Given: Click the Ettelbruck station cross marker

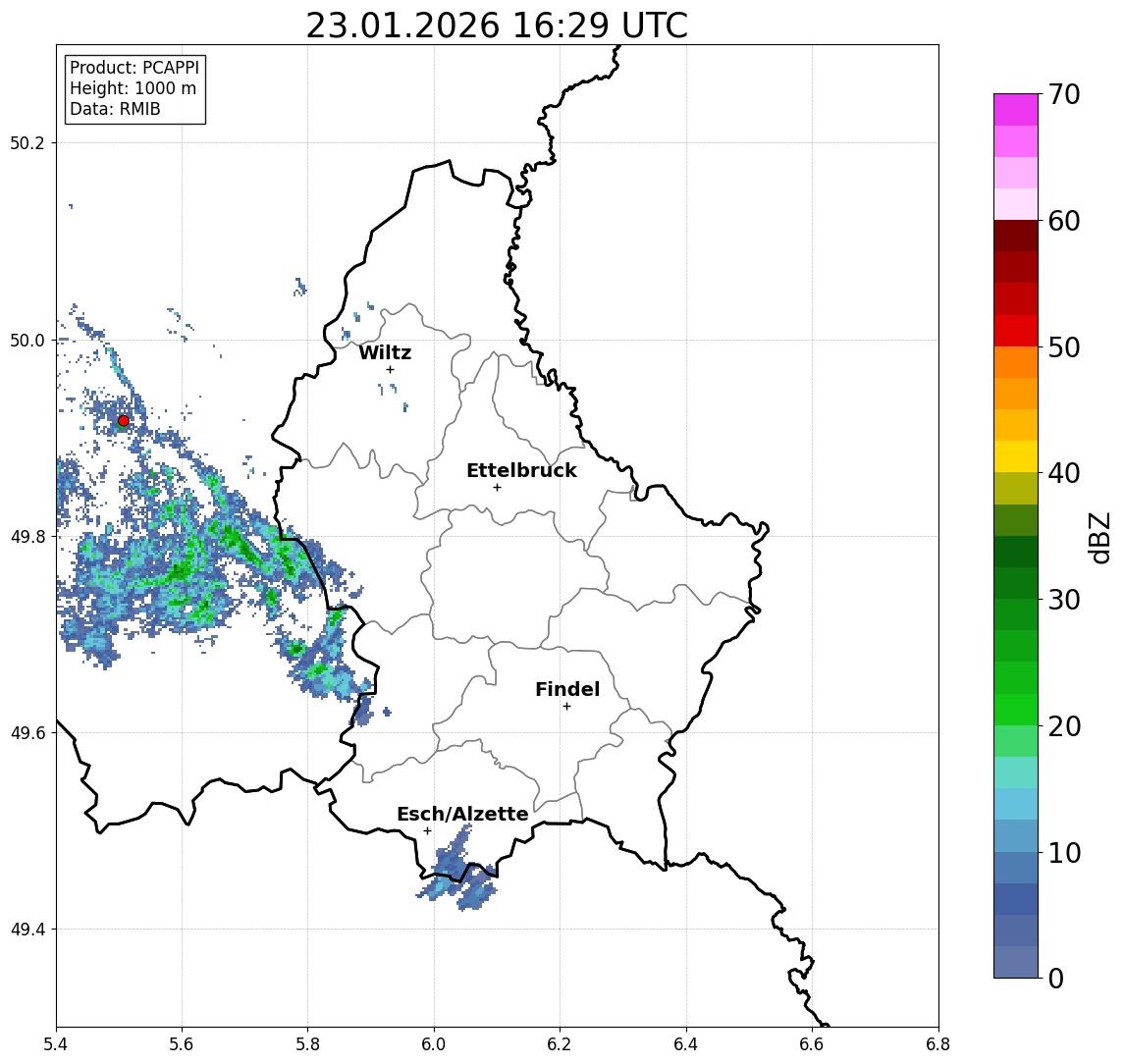Looking at the screenshot, I should coord(497,488).
